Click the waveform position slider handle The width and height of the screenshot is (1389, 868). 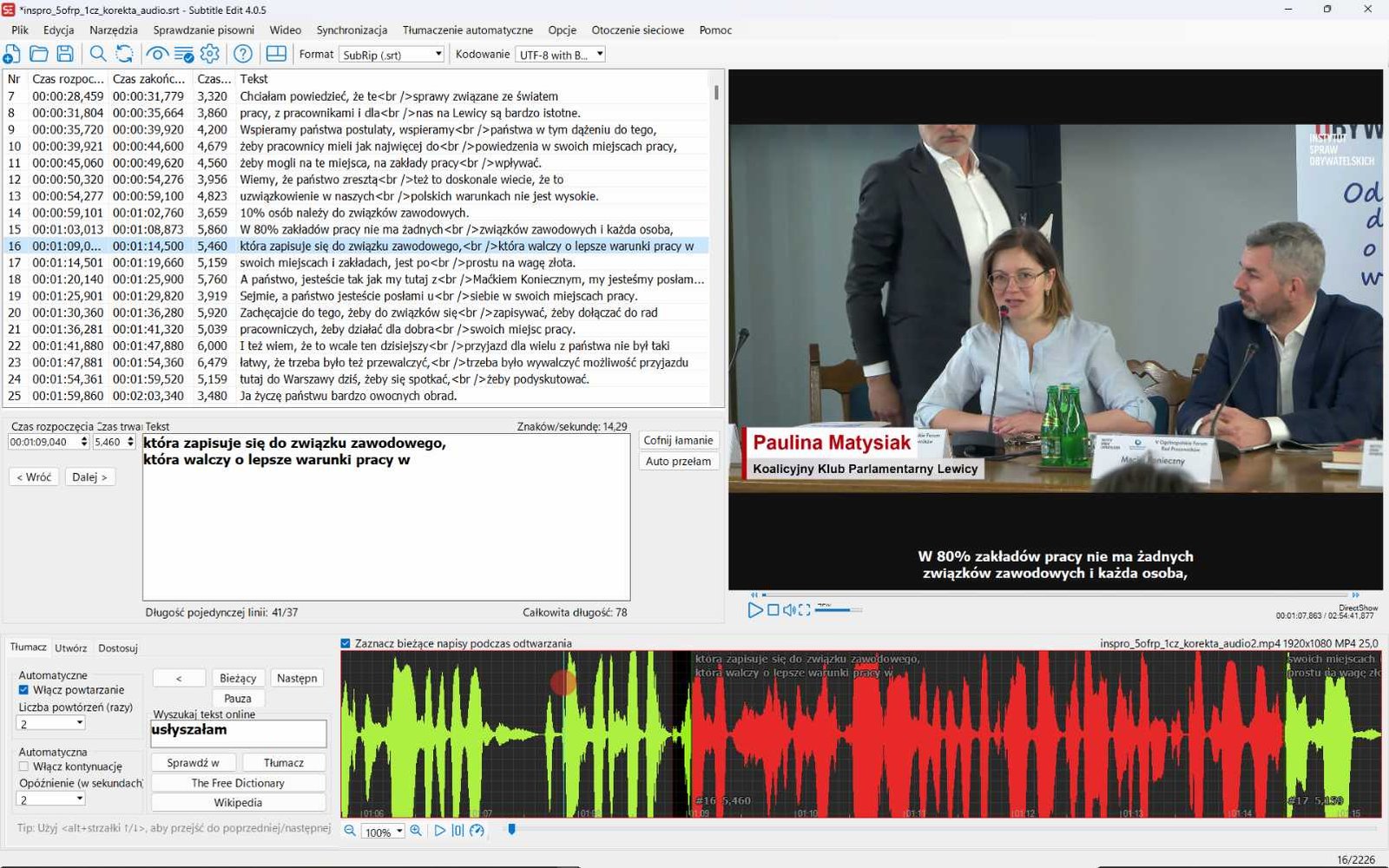click(x=512, y=830)
